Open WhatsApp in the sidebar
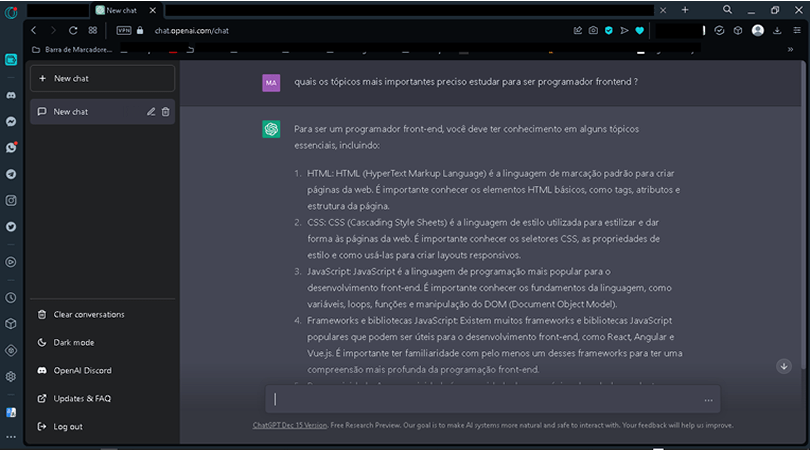The image size is (810, 450). tap(11, 147)
